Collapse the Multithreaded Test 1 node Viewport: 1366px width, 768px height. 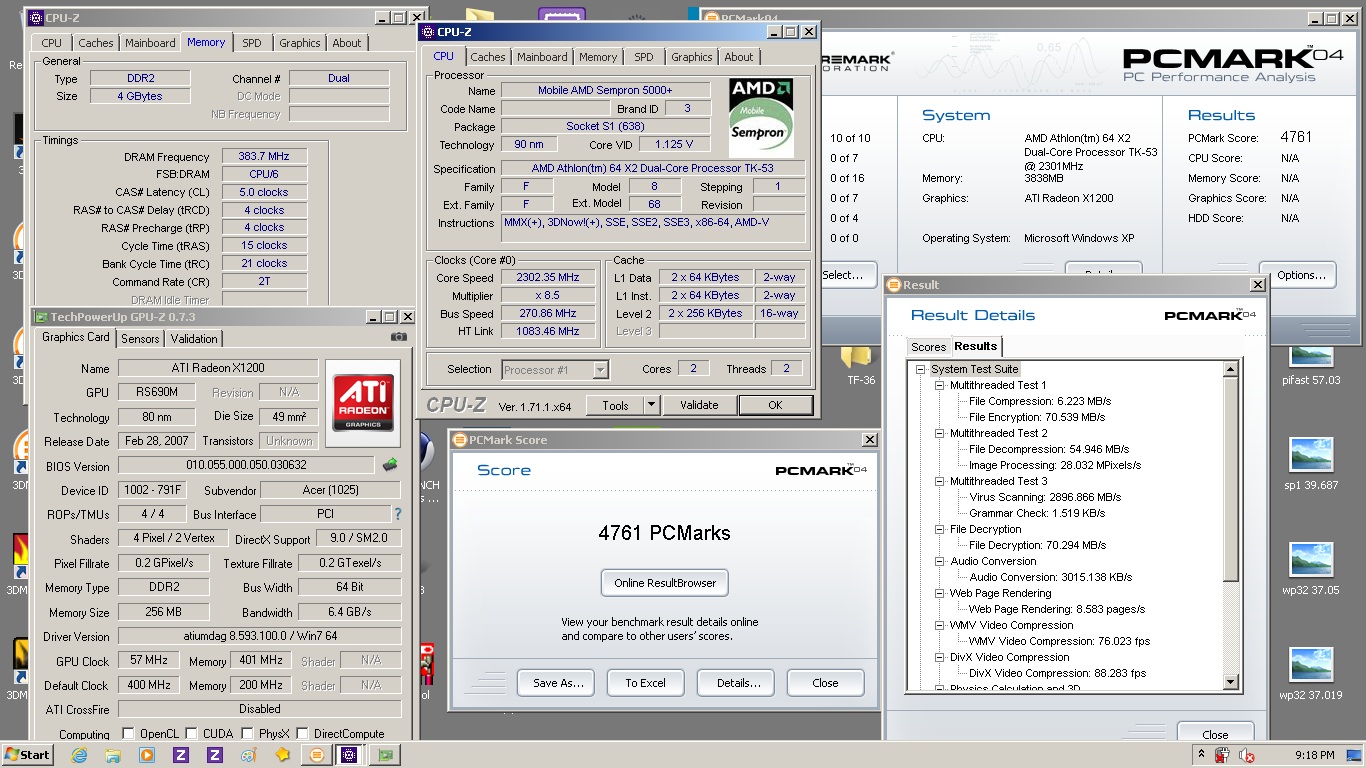pyautogui.click(x=939, y=385)
